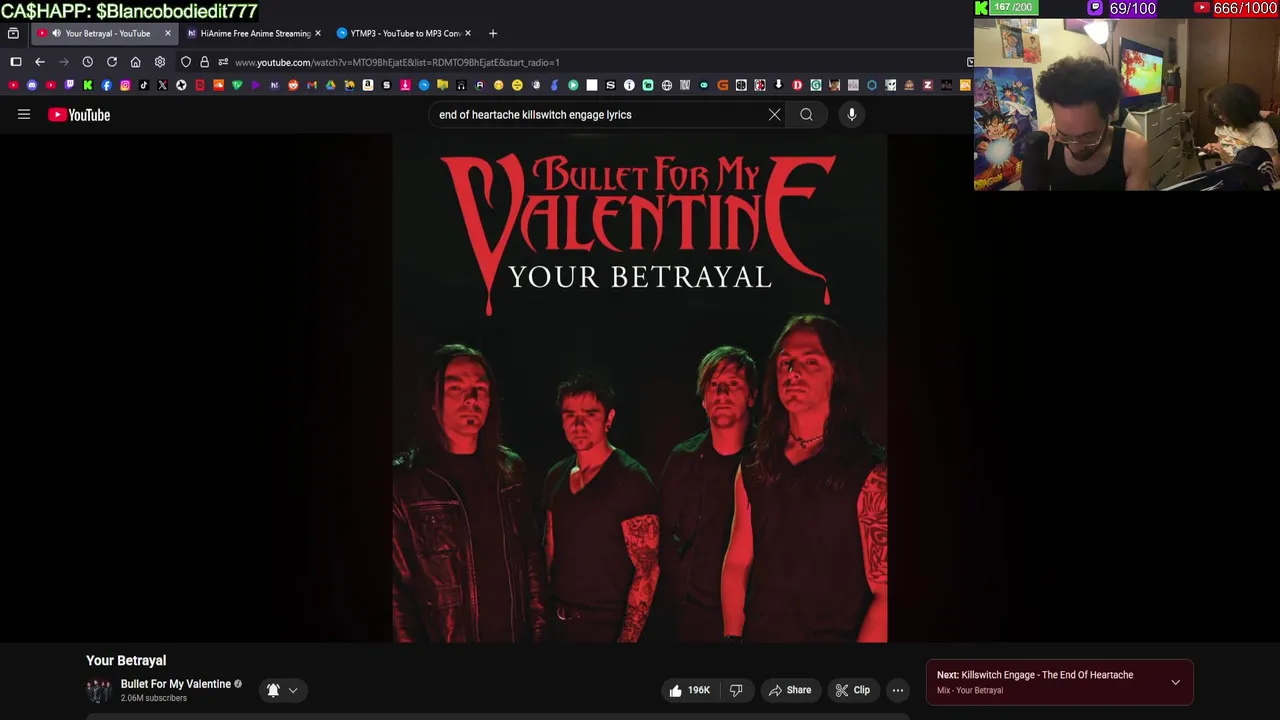Screen dimensions: 1280x720
Task: Open the Google Drive bookmark
Action: [x=330, y=85]
